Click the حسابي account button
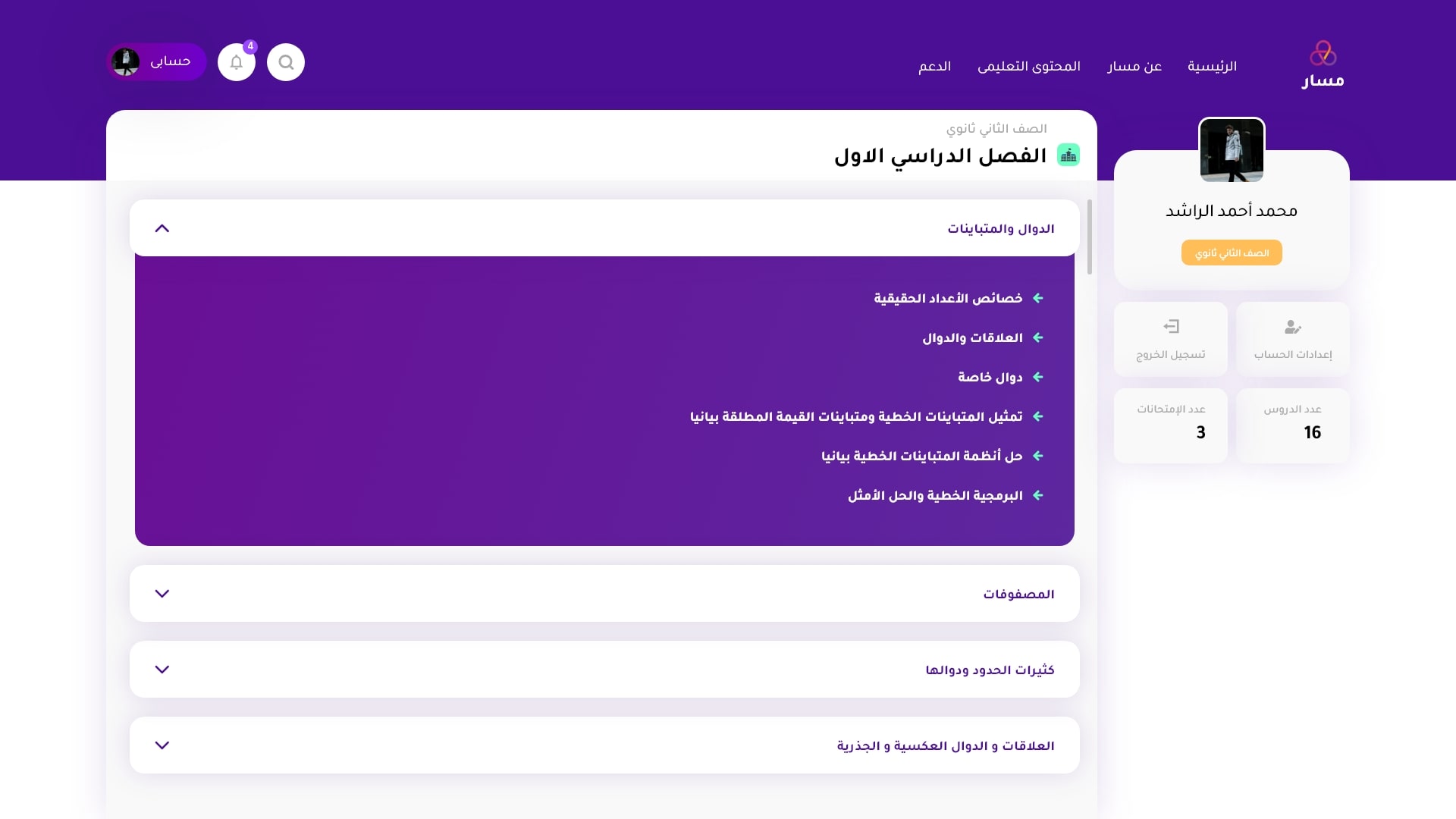Viewport: 1456px width, 819px height. pos(157,62)
